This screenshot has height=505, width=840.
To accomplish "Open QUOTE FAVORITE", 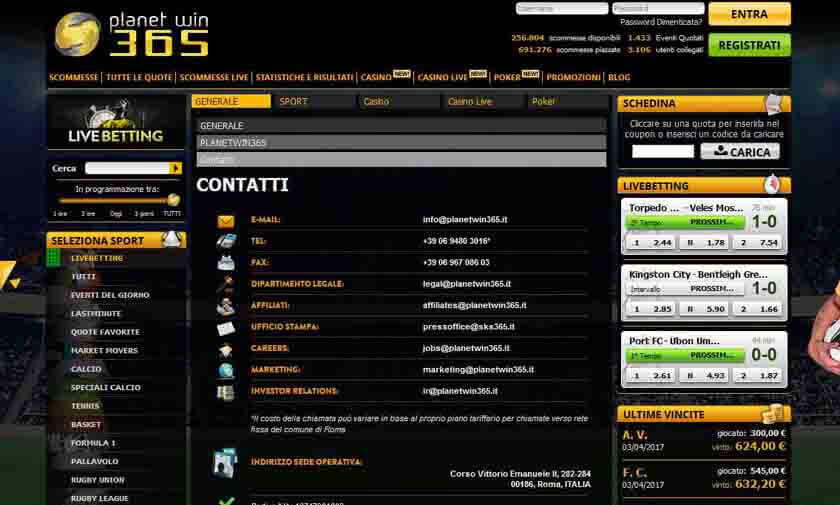I will coord(105,332).
